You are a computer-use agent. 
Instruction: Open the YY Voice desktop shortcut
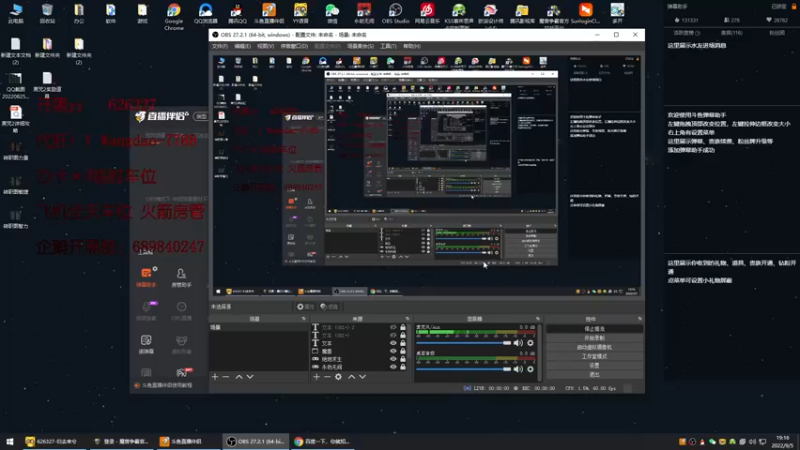(x=301, y=14)
